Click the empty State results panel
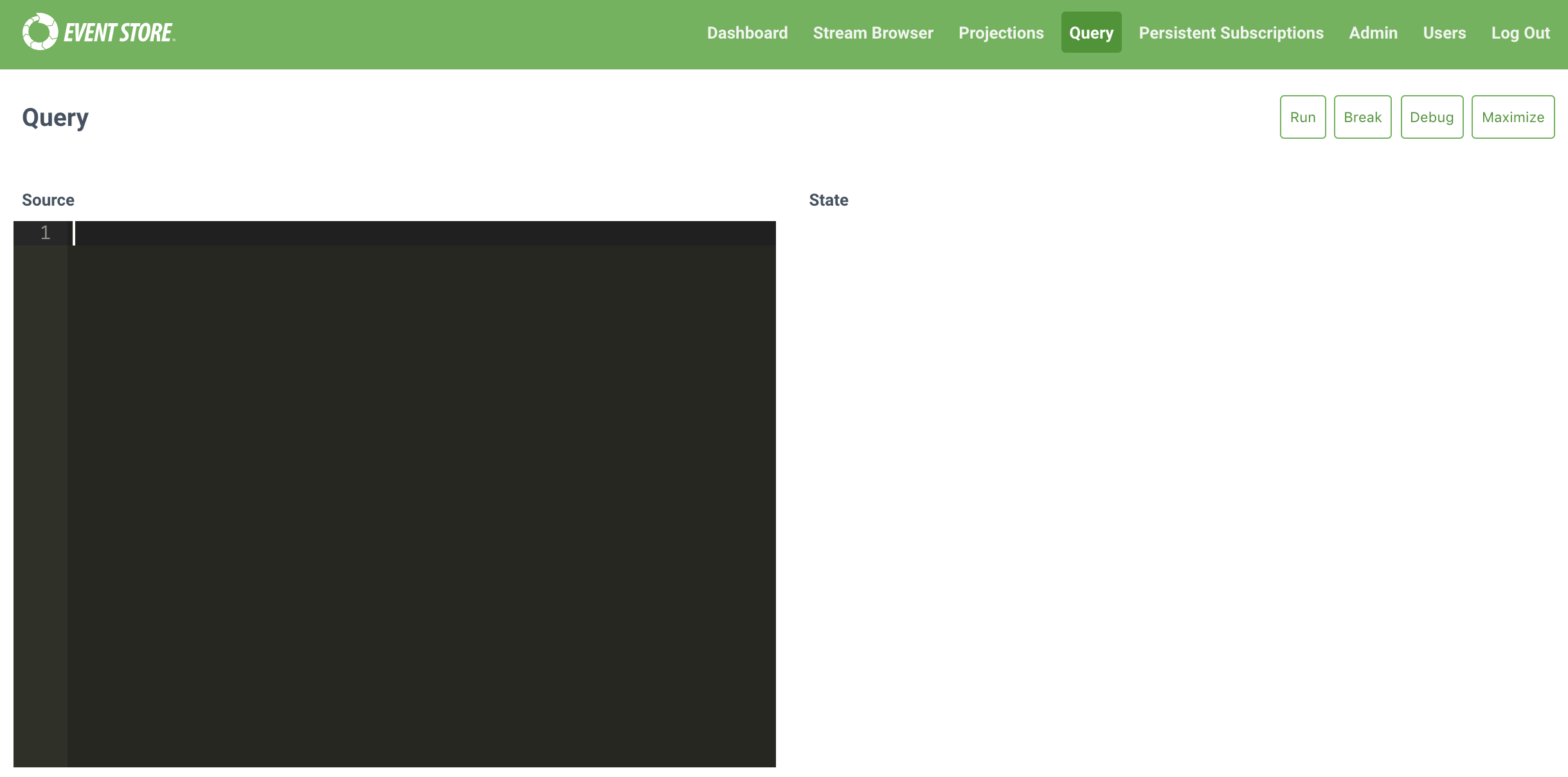The width and height of the screenshot is (1568, 777). tap(1157, 450)
